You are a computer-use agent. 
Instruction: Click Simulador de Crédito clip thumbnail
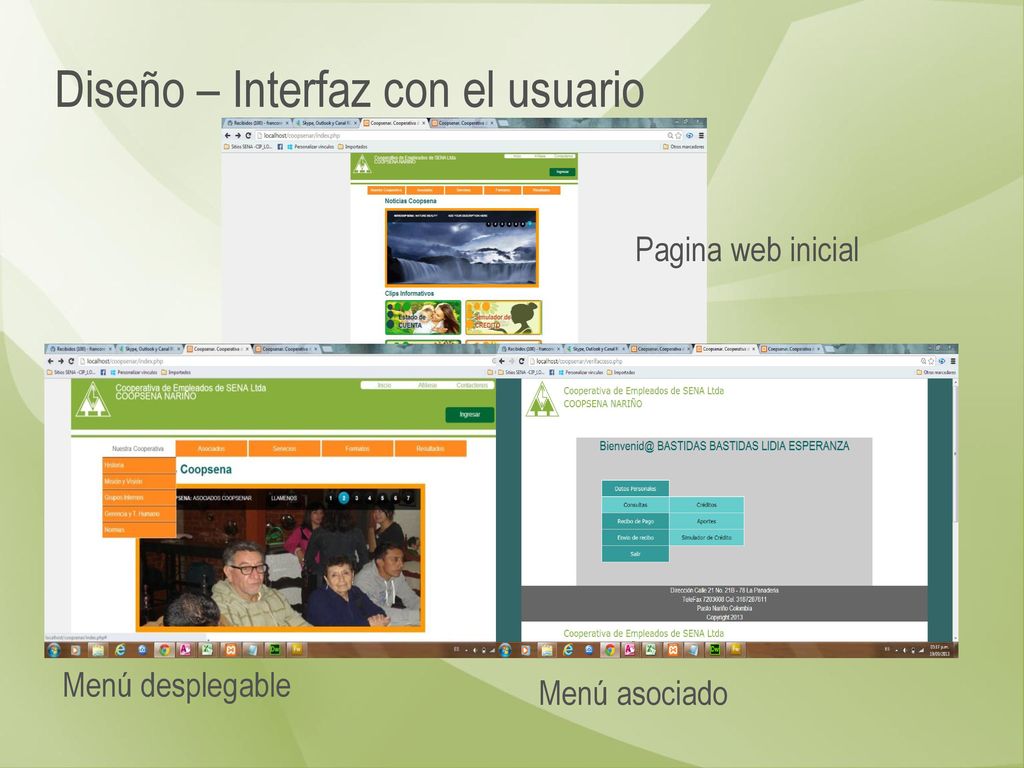point(504,317)
